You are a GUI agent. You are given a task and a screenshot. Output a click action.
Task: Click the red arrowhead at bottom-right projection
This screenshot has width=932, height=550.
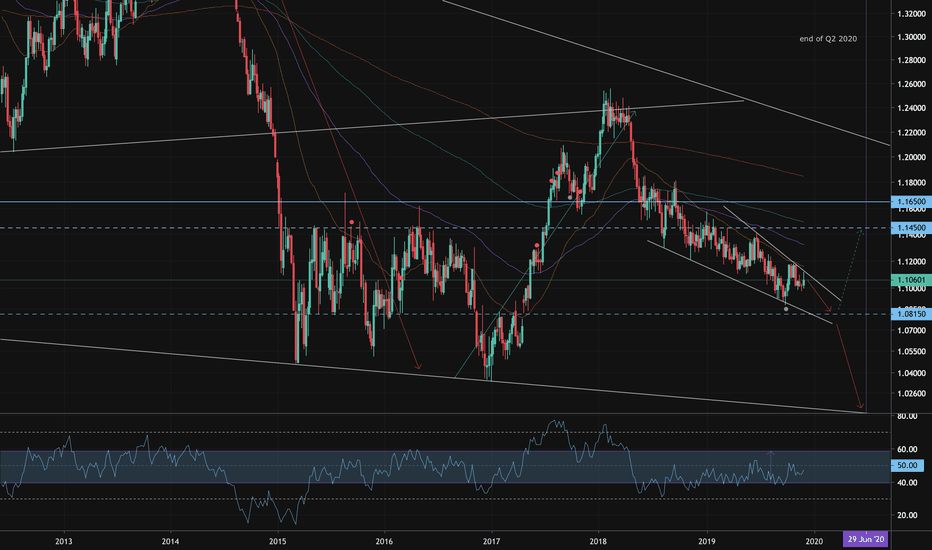click(x=860, y=408)
